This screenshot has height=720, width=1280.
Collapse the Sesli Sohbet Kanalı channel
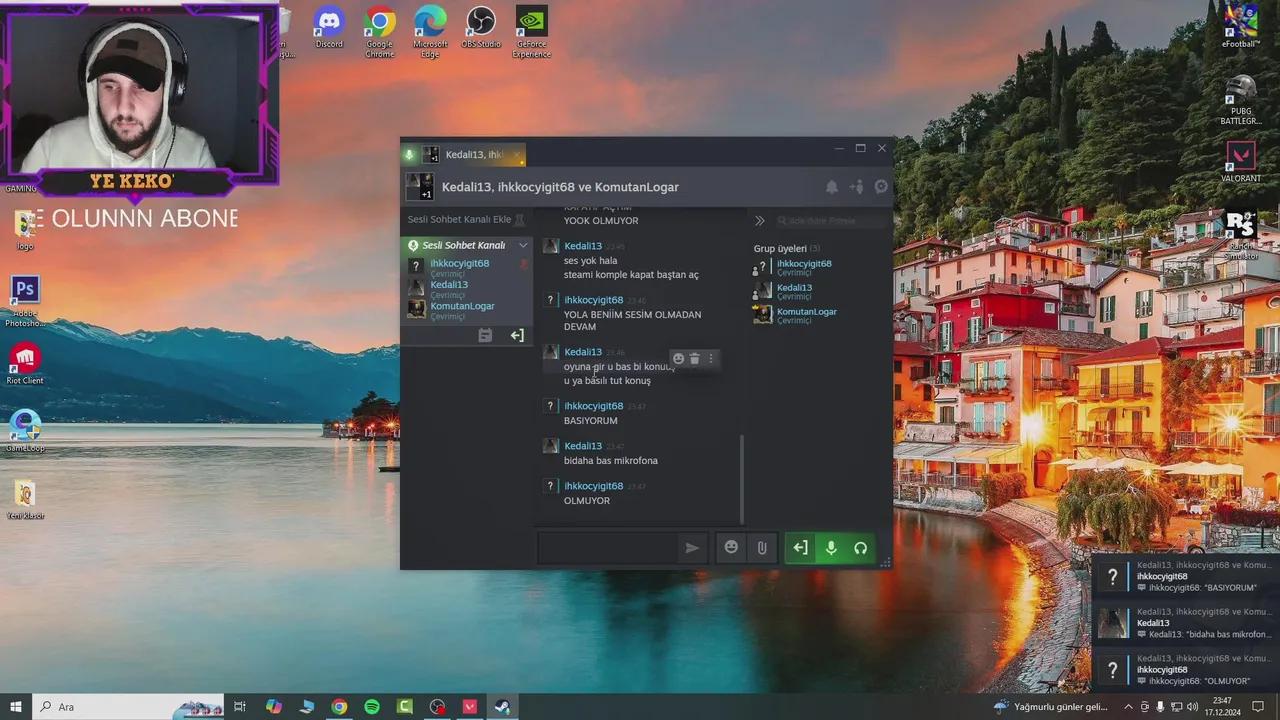tap(522, 245)
